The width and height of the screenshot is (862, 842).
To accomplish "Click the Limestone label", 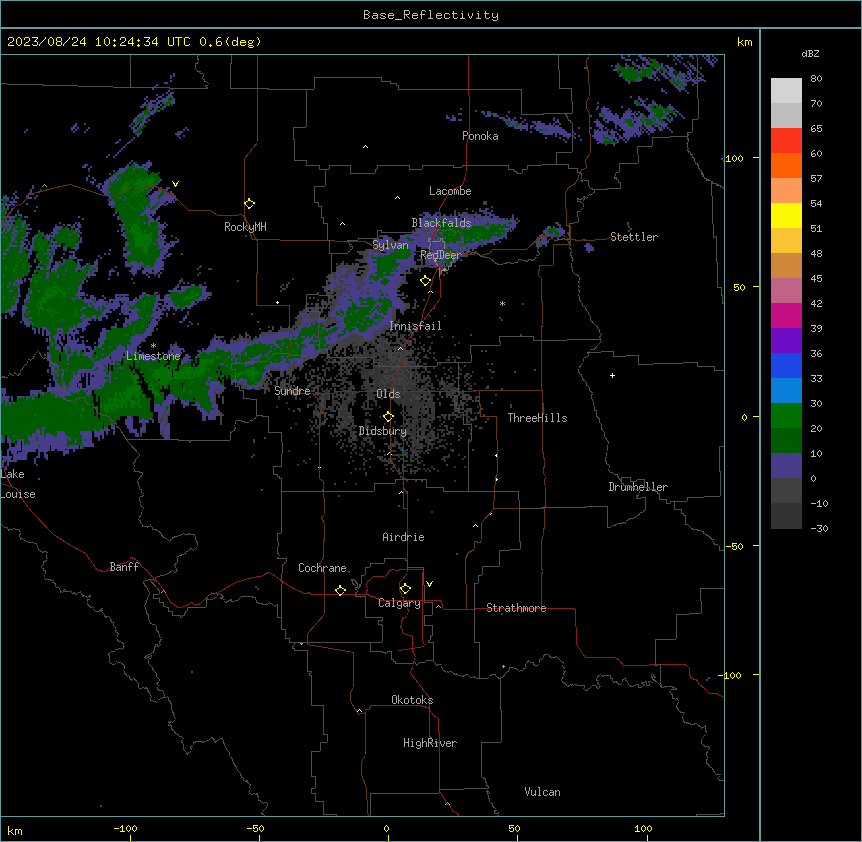I will coord(153,356).
